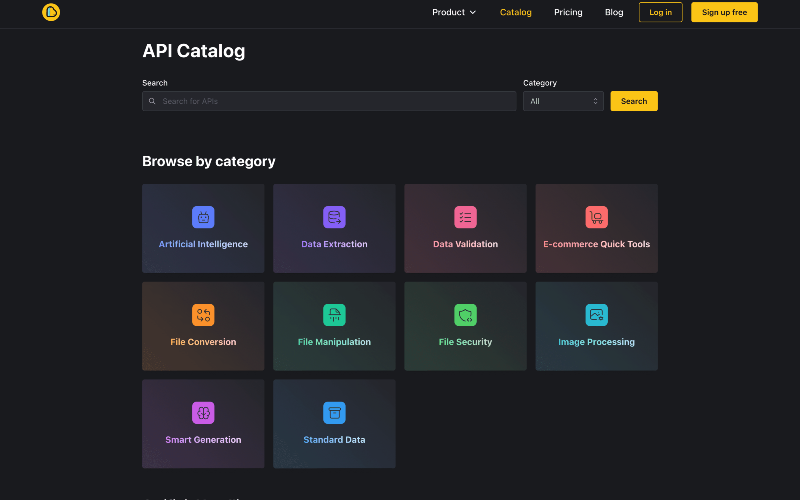Click the magnifier icon in the search field

tap(152, 101)
